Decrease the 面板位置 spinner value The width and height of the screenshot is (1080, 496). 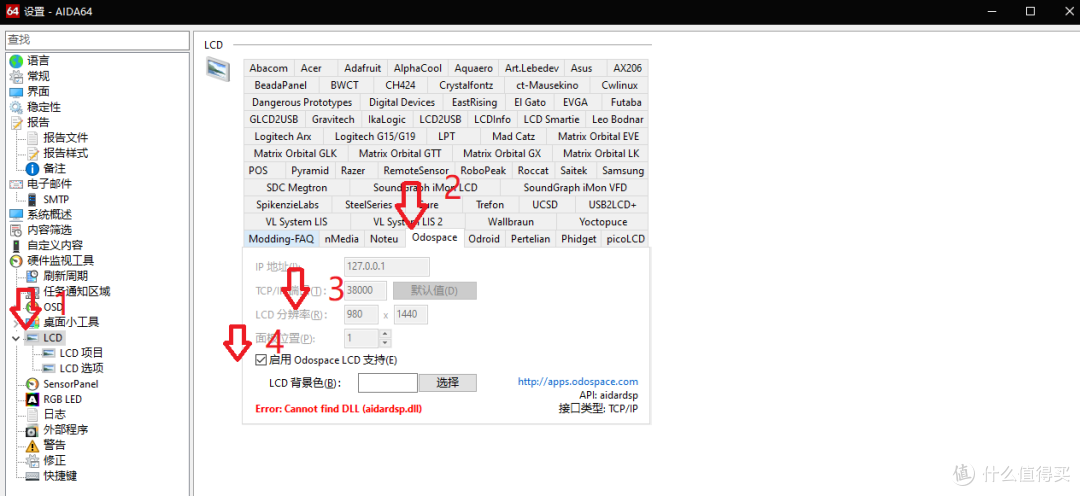click(385, 342)
